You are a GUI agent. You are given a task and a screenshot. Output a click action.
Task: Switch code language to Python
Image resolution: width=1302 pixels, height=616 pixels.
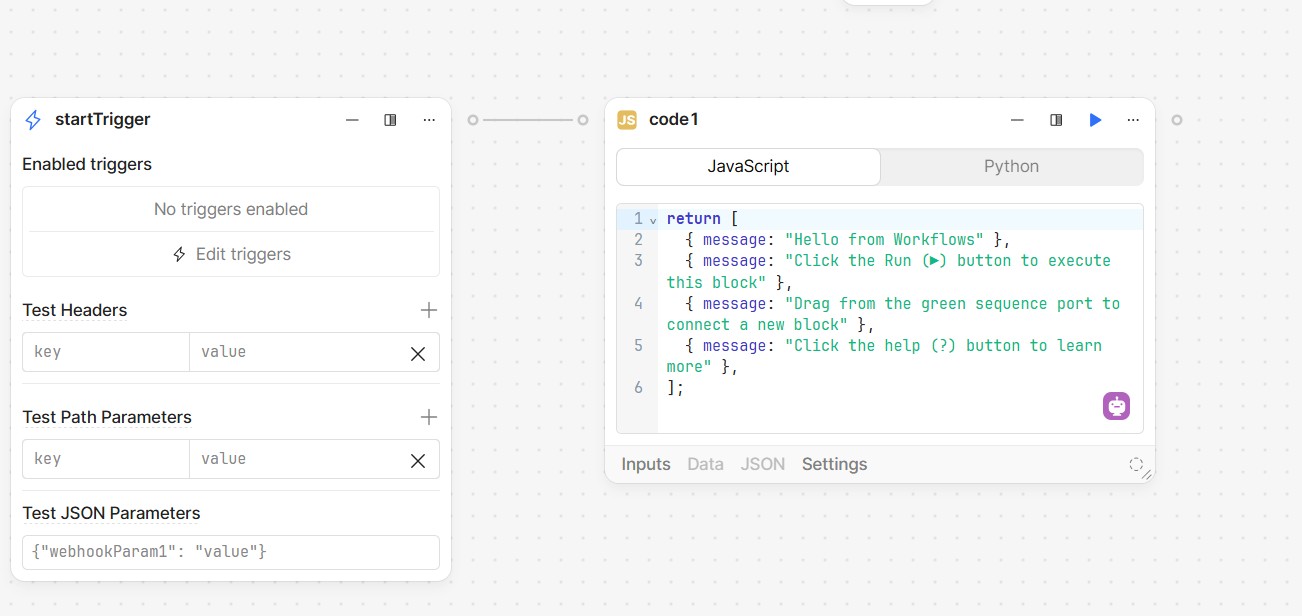[1011, 167]
